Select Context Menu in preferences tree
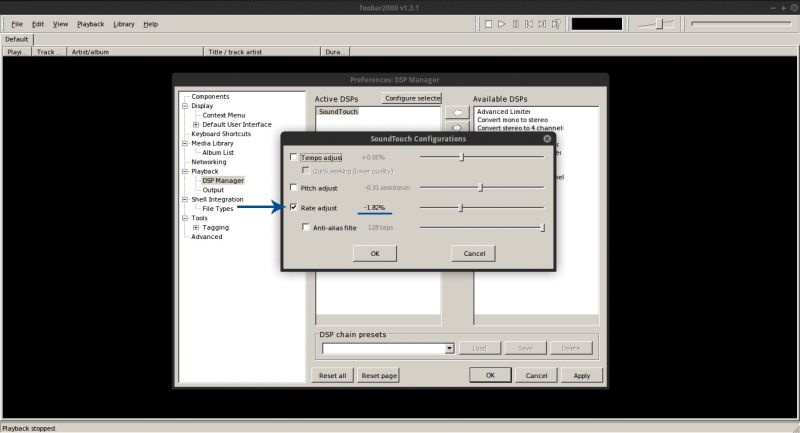Image resolution: width=800 pixels, height=433 pixels. (223, 115)
